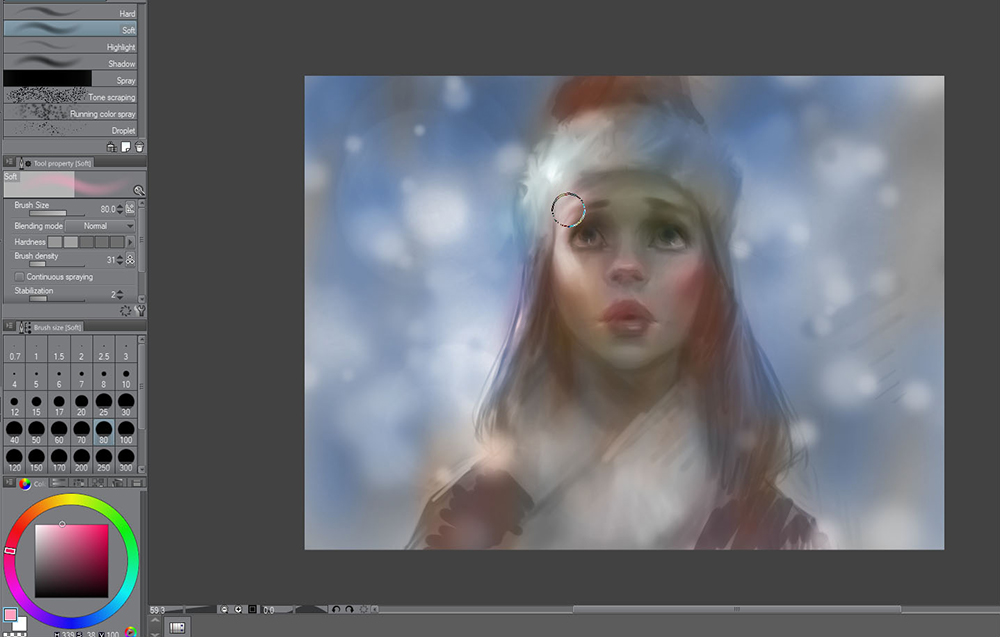Click the pink main color swatch

point(10,614)
